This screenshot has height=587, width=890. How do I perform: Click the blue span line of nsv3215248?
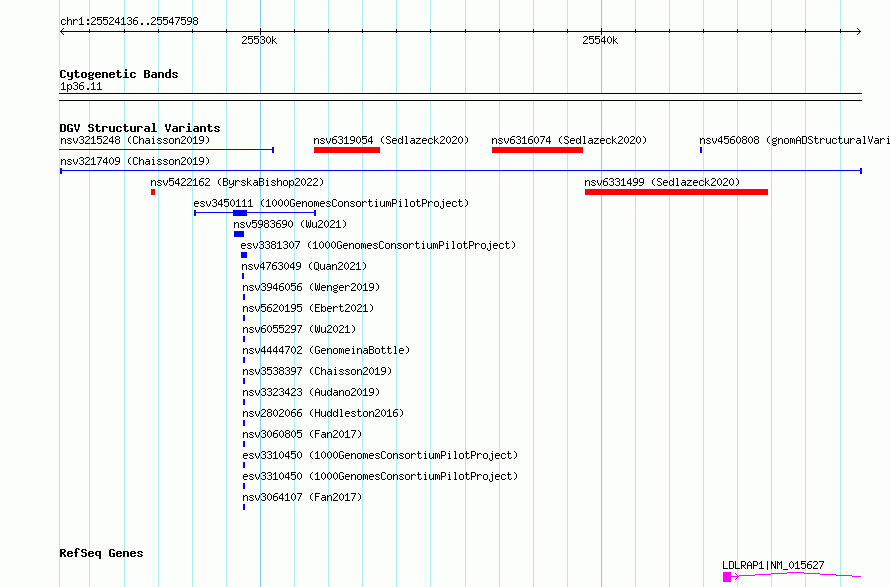click(167, 150)
